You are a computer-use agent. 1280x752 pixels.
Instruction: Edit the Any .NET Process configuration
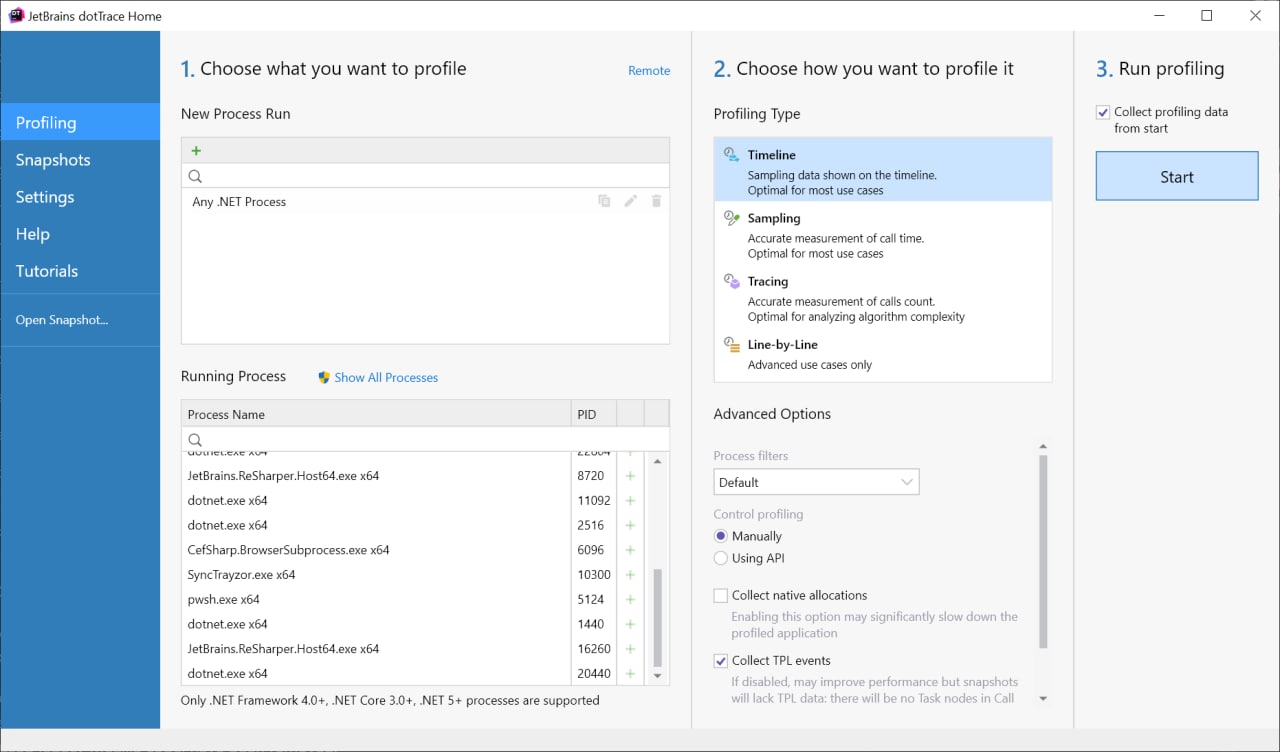(x=630, y=201)
